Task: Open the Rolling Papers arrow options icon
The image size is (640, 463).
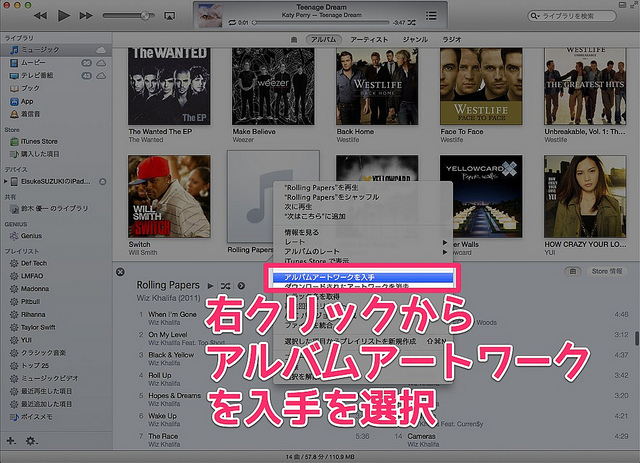Action: click(x=241, y=286)
